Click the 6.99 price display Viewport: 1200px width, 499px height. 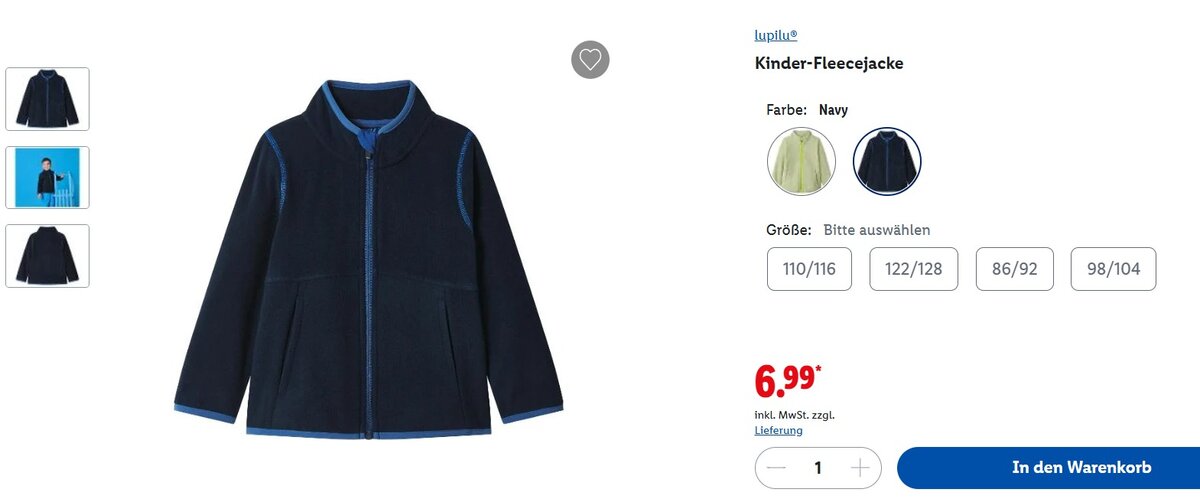[x=788, y=379]
